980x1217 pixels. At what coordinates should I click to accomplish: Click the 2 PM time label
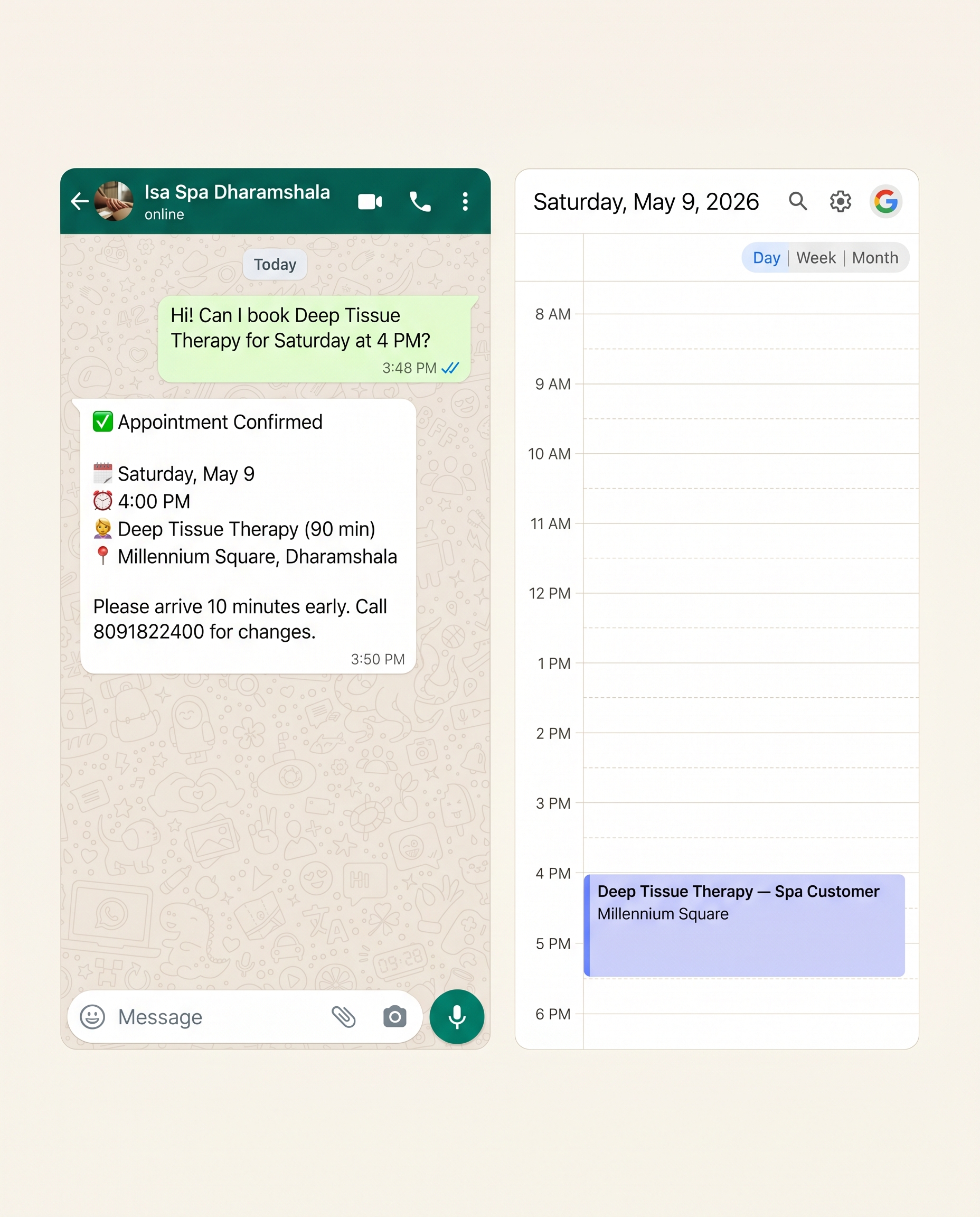tap(553, 733)
